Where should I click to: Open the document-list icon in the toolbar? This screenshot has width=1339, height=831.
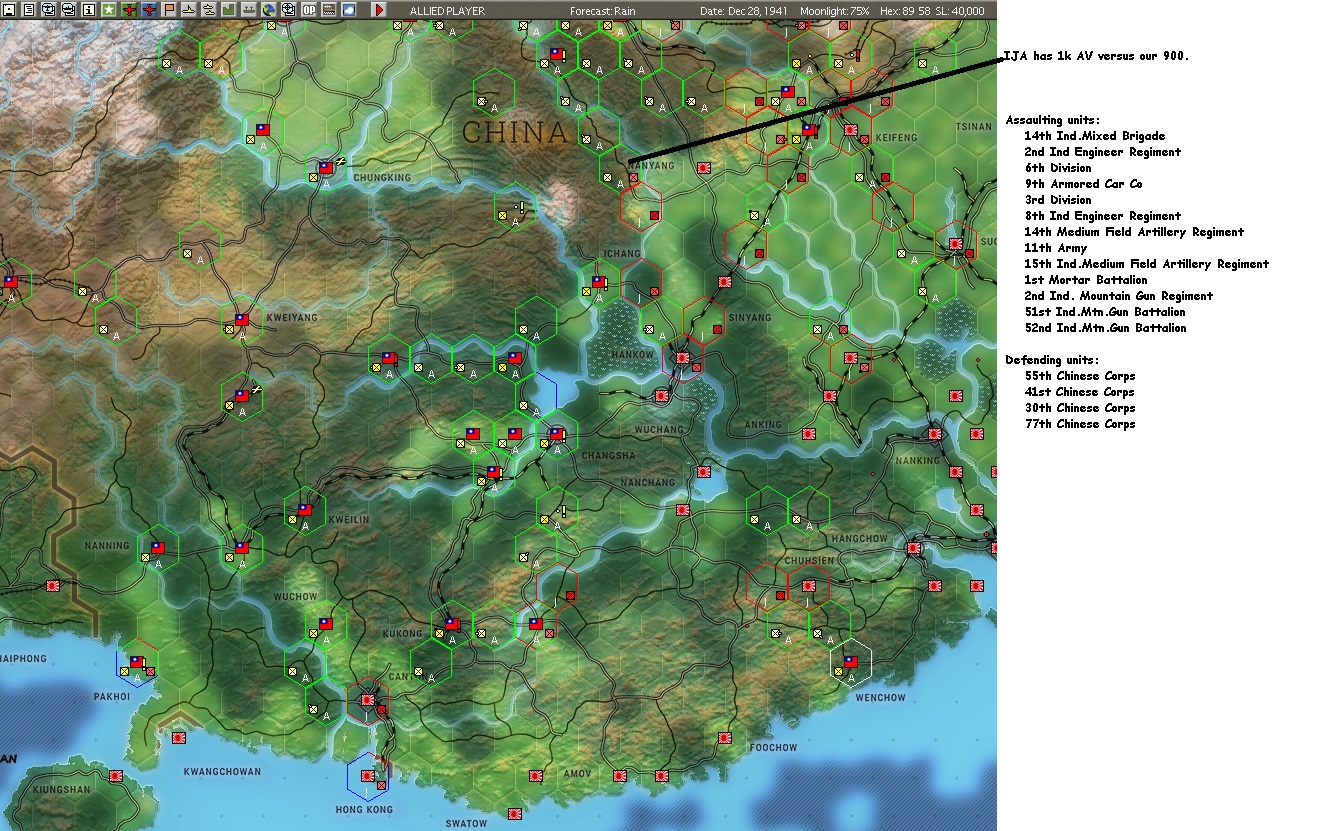point(28,9)
